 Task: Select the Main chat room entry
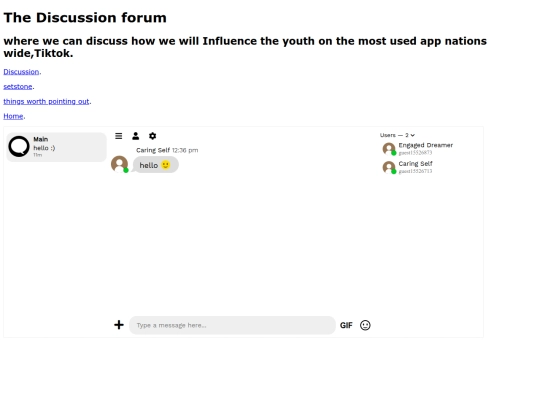[56, 147]
